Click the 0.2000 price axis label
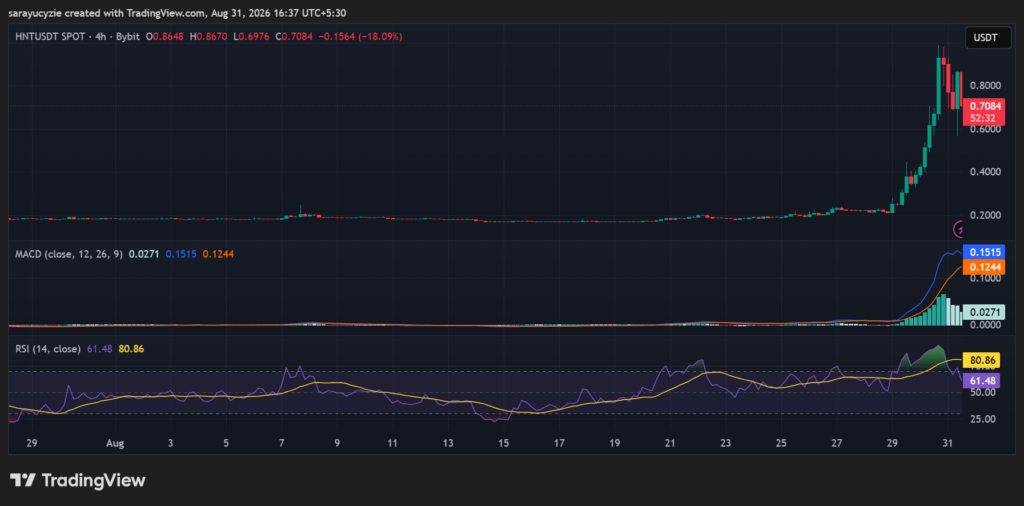 (984, 215)
